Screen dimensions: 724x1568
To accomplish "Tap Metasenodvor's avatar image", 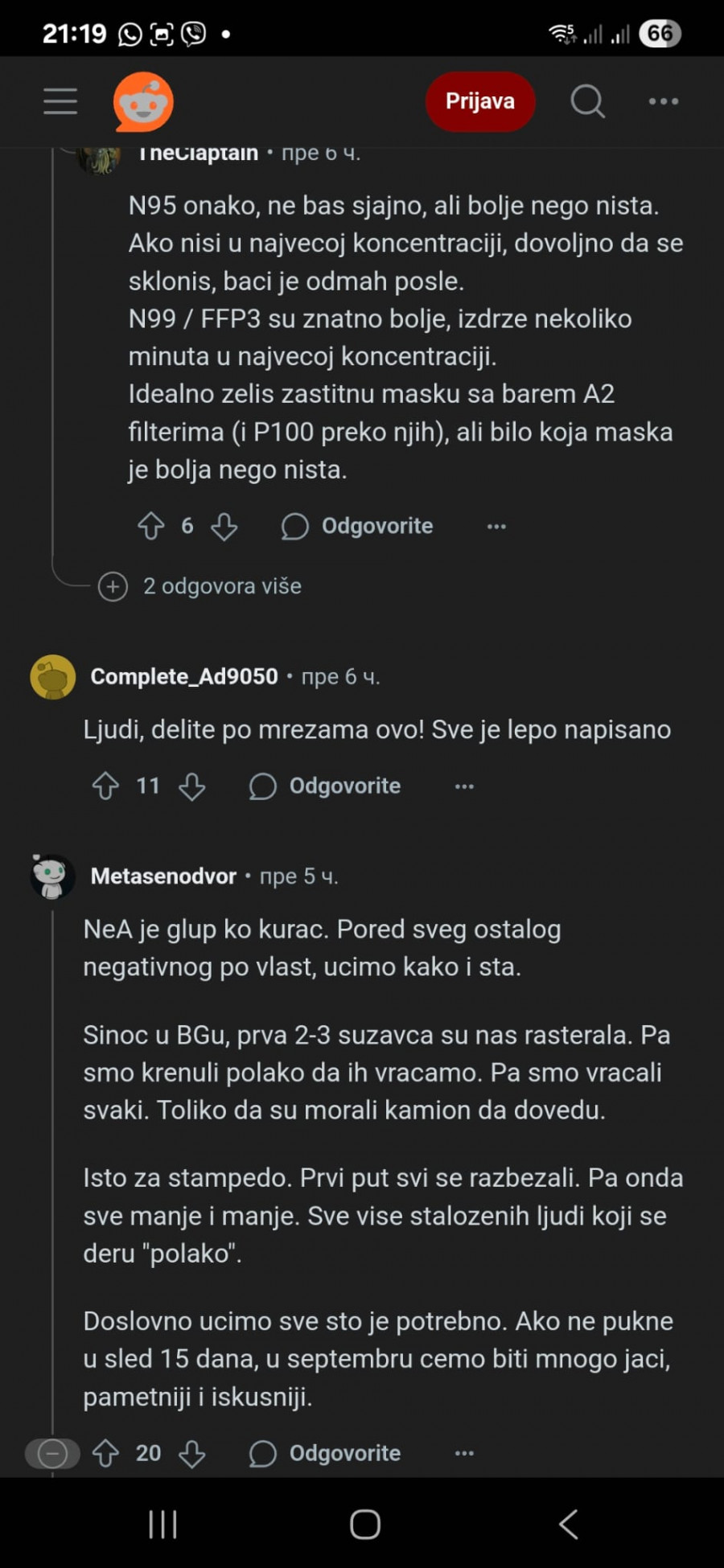I will pyautogui.click(x=52, y=876).
